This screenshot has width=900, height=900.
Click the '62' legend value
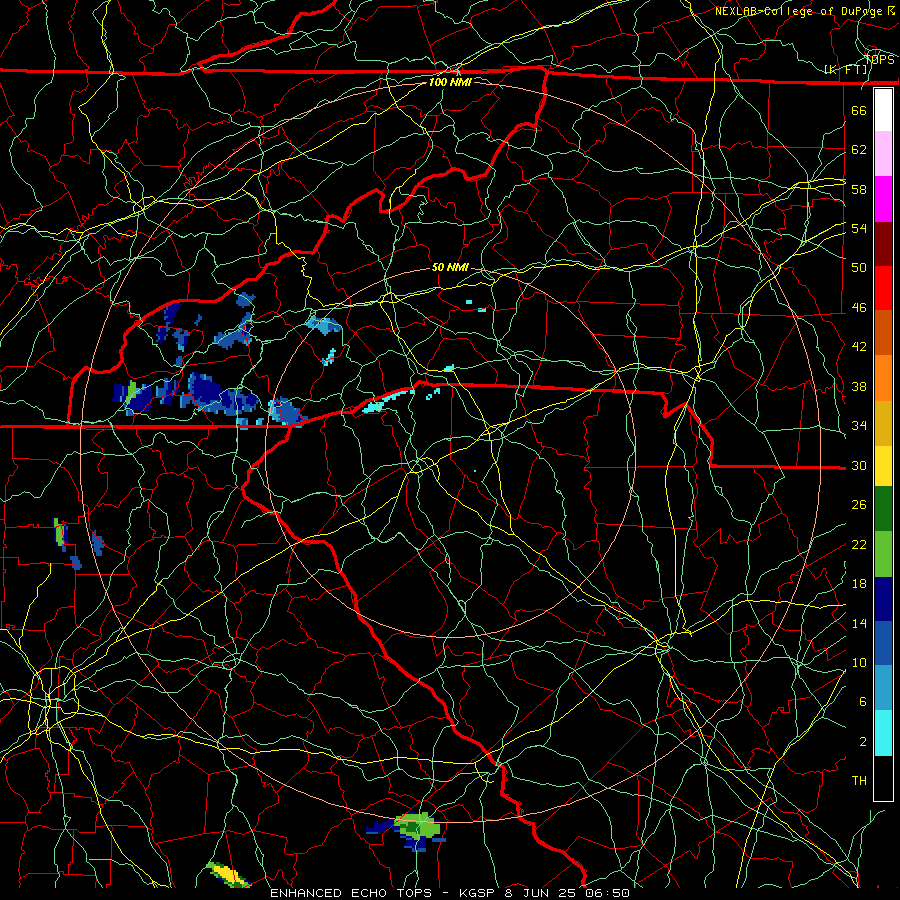tap(859, 150)
